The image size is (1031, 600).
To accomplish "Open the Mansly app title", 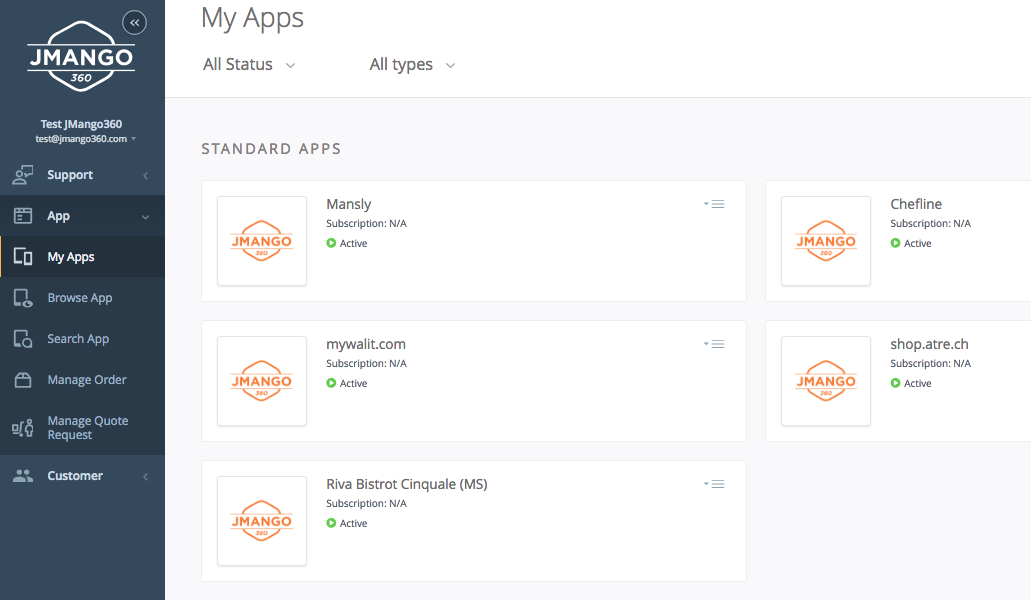I will pos(348,204).
